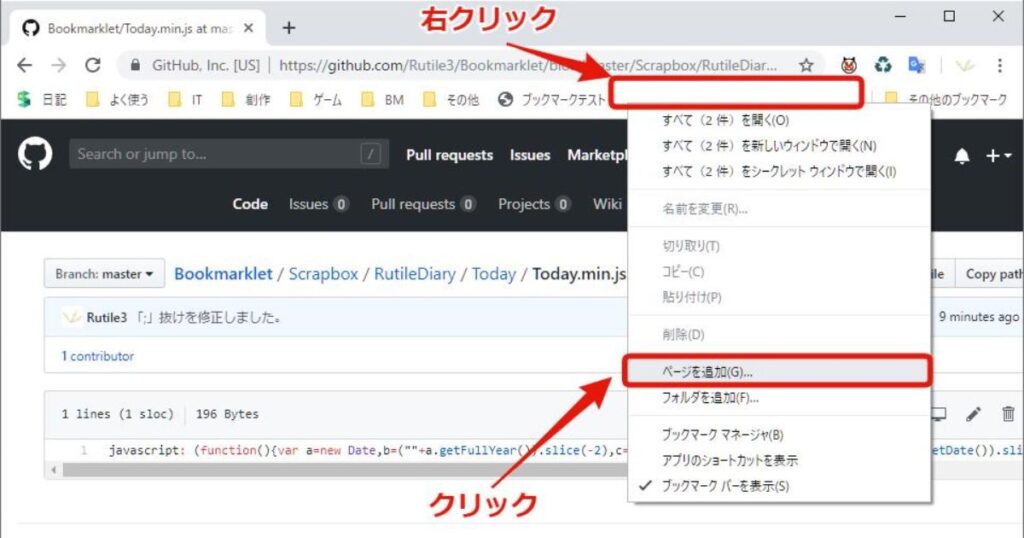Select すべてを新しいウィンドウで開く(N)
The width and height of the screenshot is (1024, 538).
[x=779, y=146]
